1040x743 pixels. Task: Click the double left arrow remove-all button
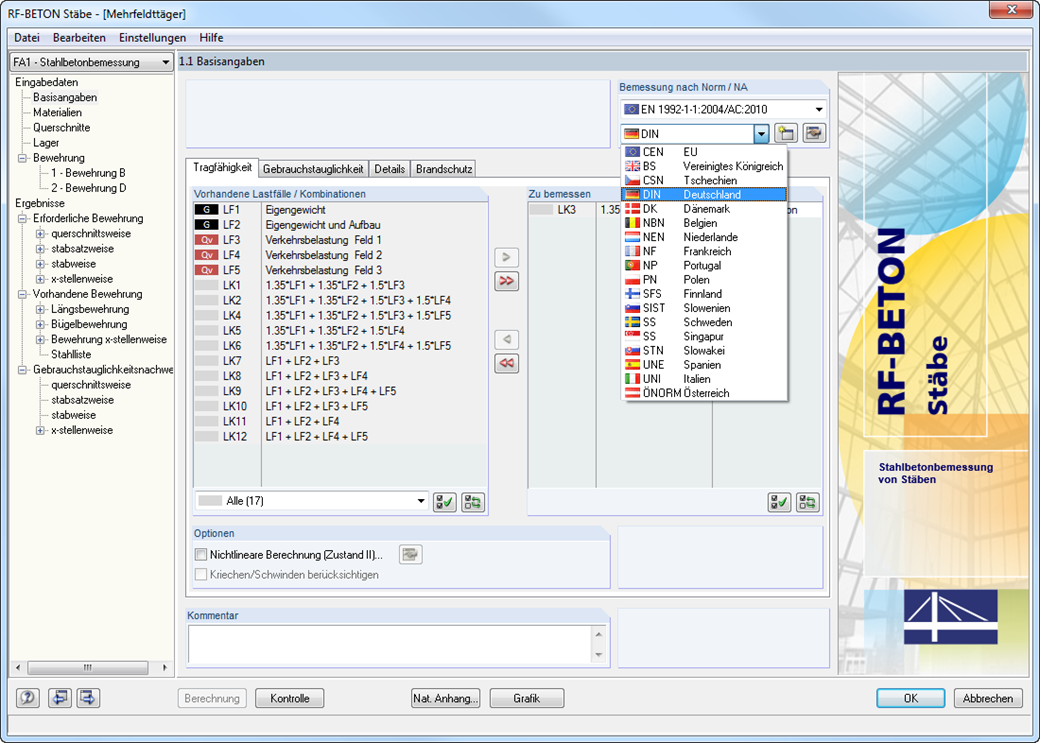point(506,363)
